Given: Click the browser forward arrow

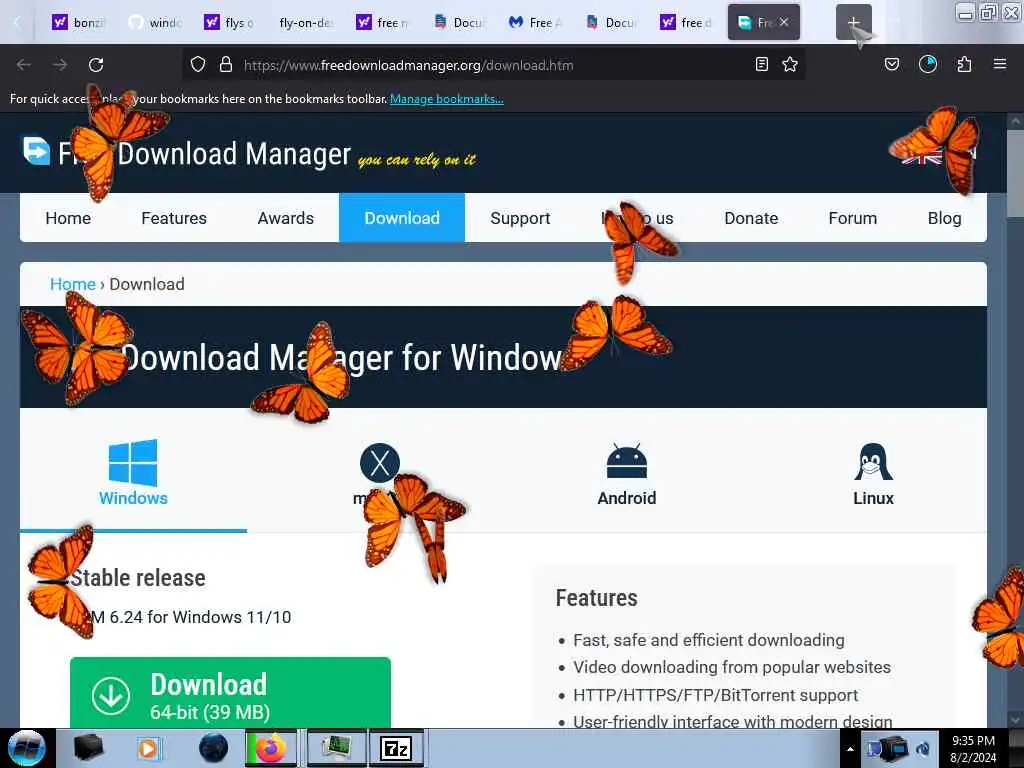Looking at the screenshot, I should coord(60,65).
